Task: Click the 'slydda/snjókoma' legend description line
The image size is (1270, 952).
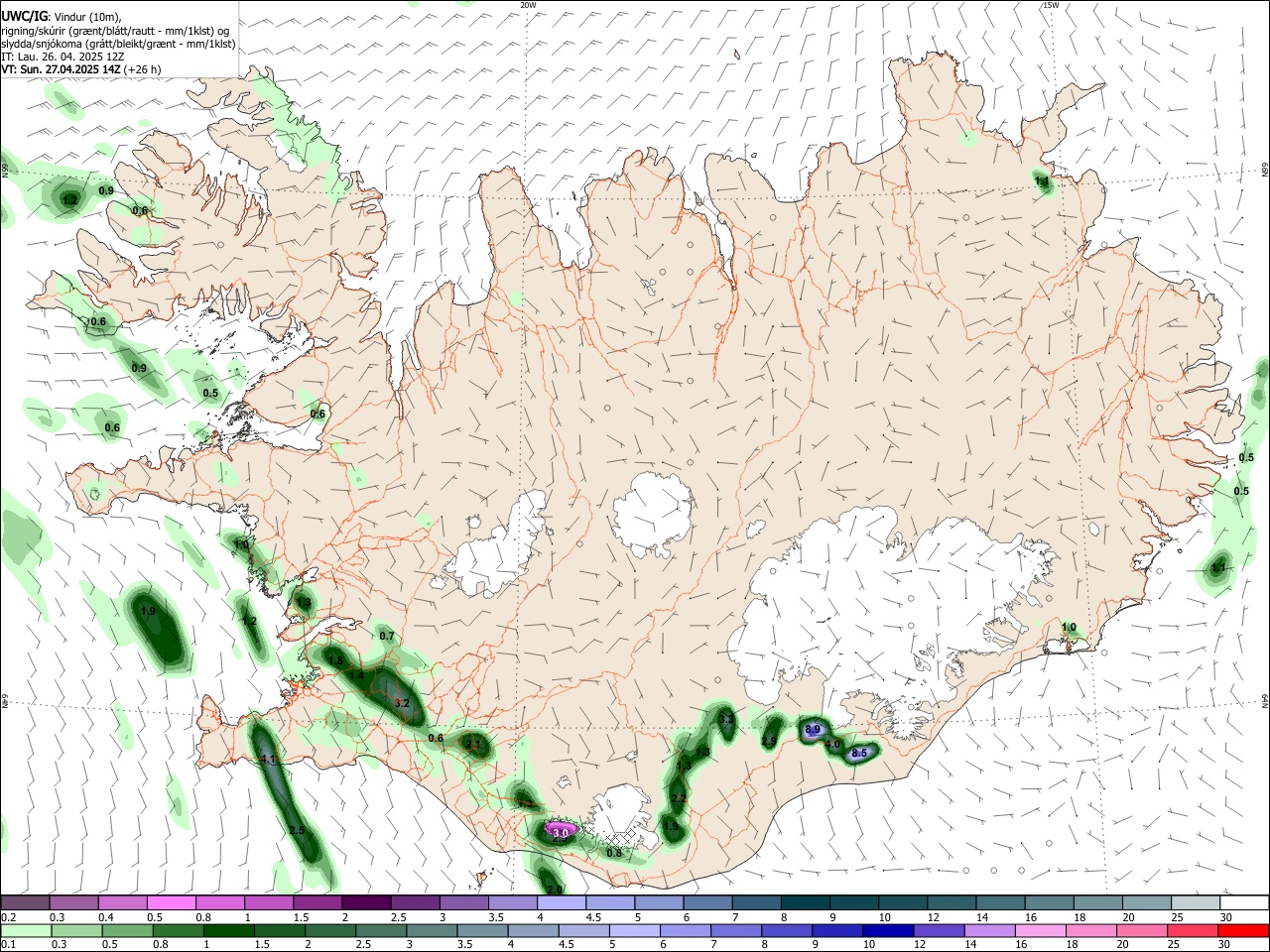Action: point(118,44)
